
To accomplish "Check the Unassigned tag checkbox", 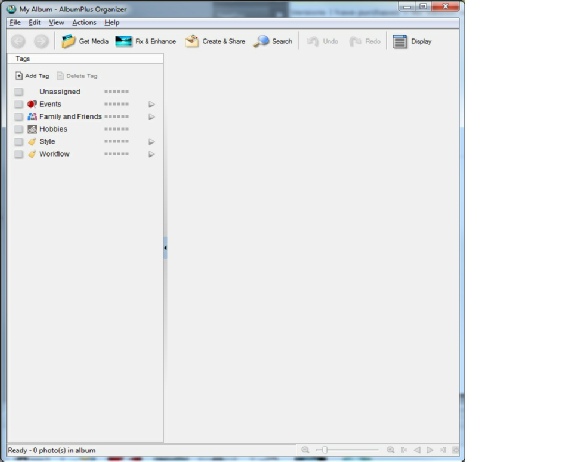I will coord(19,92).
